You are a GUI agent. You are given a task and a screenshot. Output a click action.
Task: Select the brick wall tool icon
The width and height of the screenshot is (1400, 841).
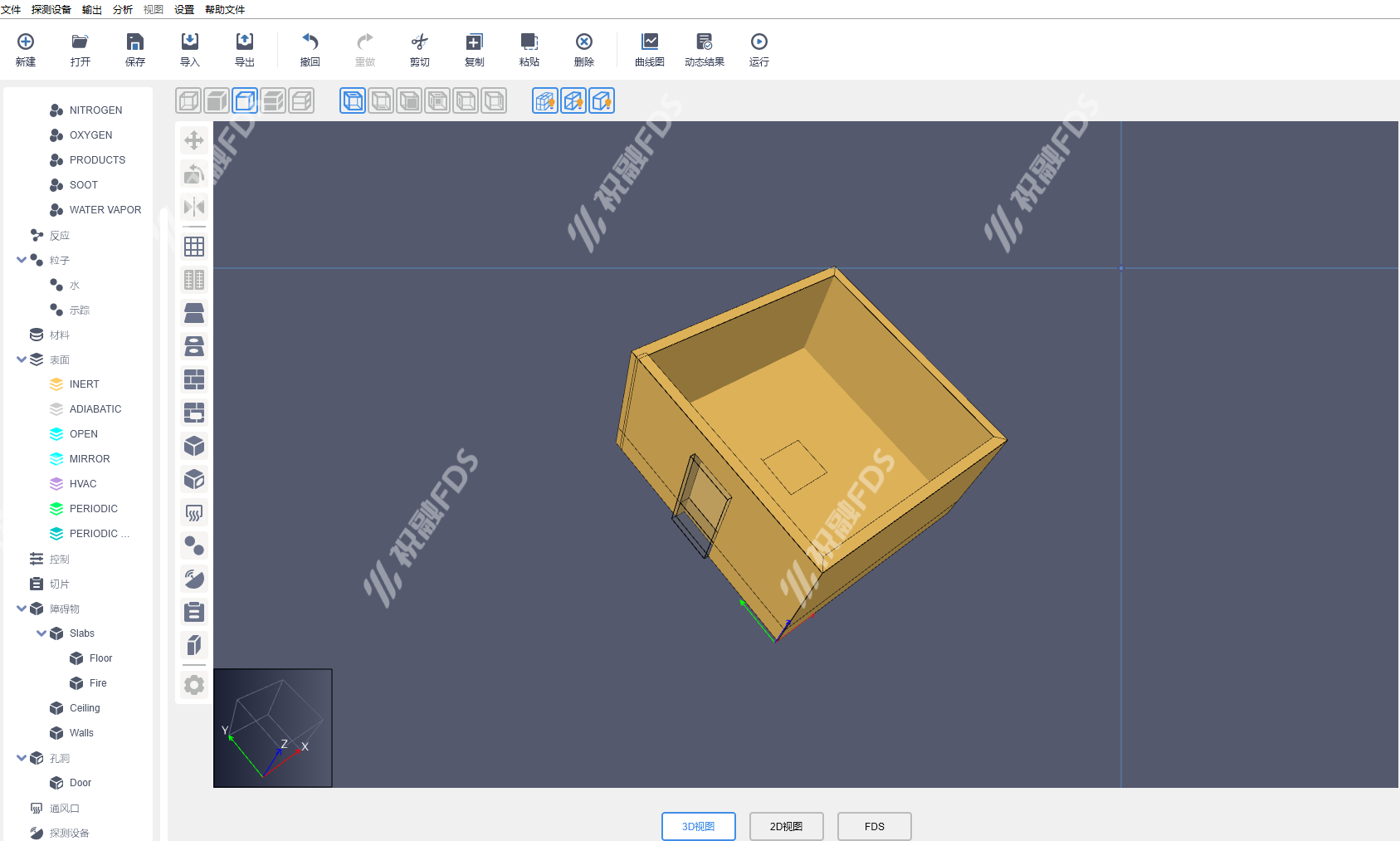coord(194,379)
